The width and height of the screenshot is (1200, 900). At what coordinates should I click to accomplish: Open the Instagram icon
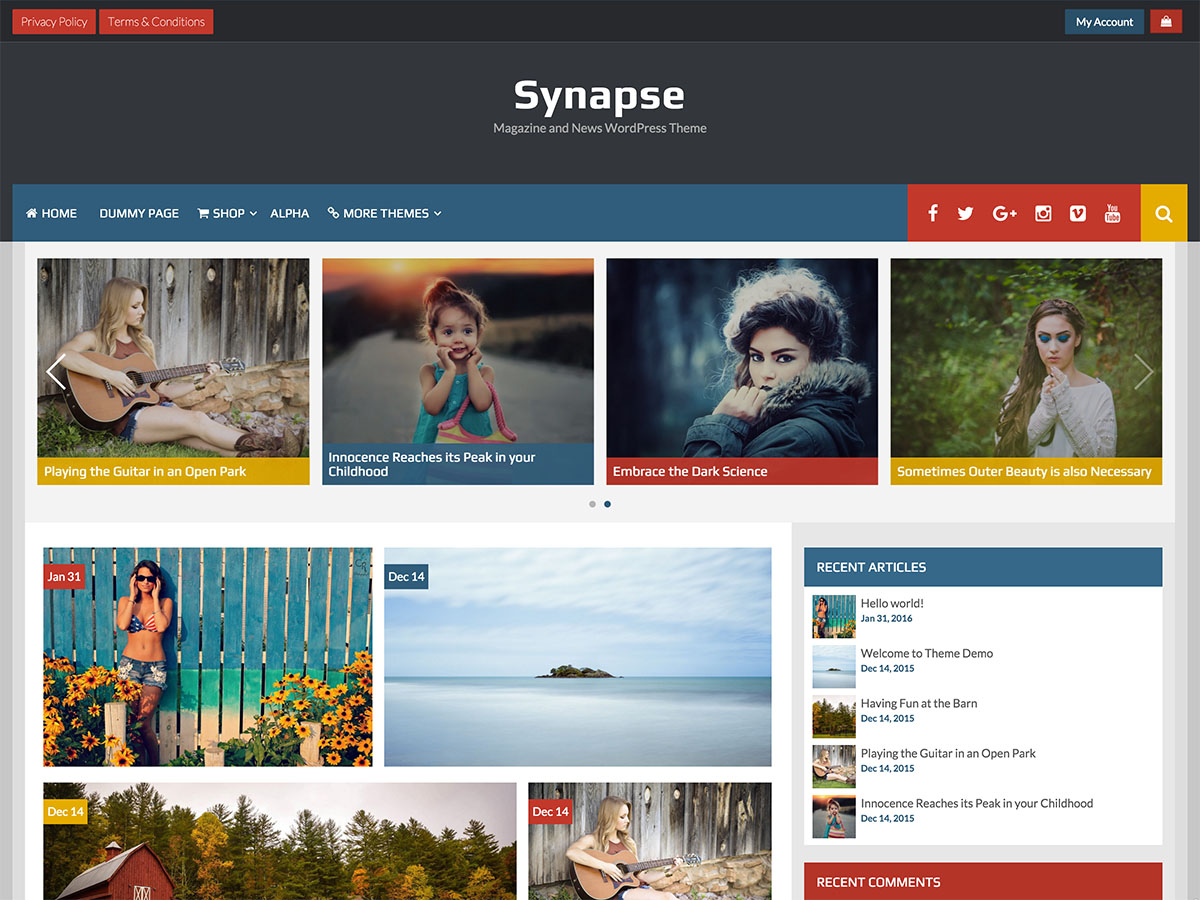click(1043, 213)
